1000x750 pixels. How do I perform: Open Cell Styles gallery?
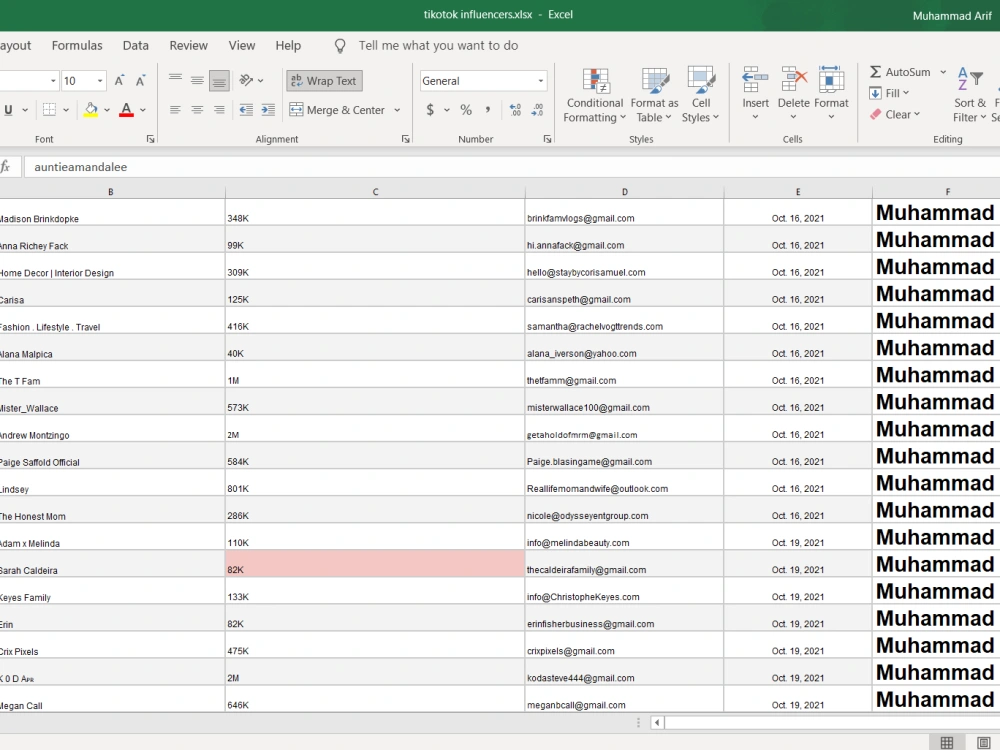[700, 96]
